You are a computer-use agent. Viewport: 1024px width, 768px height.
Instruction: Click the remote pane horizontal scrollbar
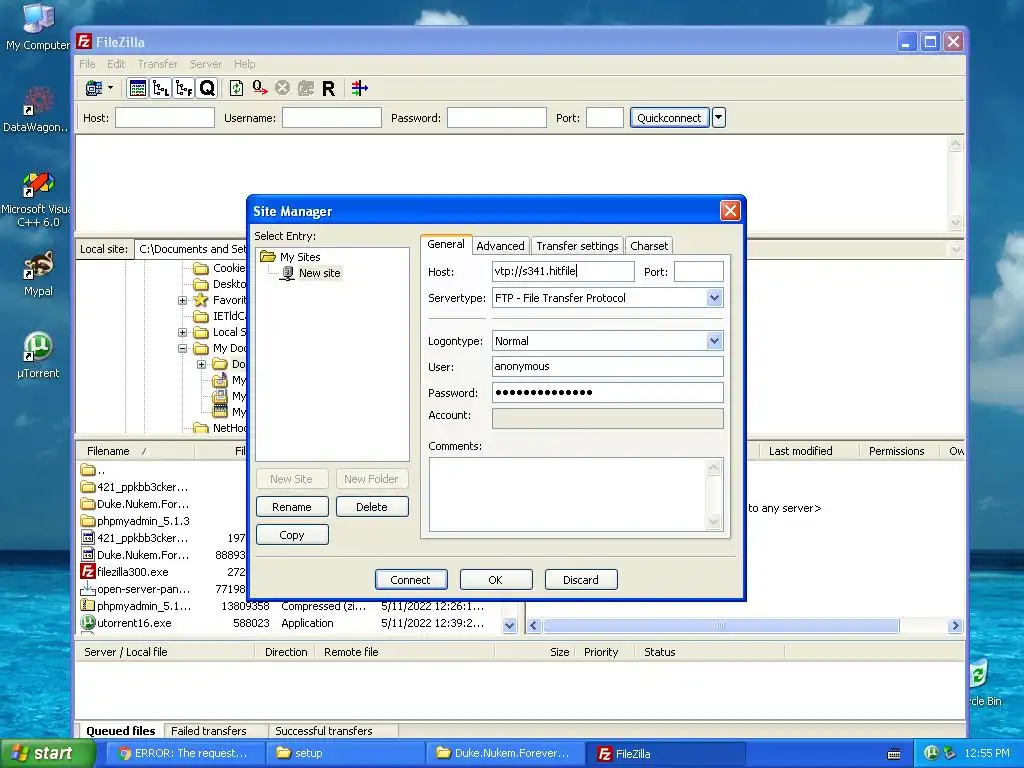click(722, 626)
